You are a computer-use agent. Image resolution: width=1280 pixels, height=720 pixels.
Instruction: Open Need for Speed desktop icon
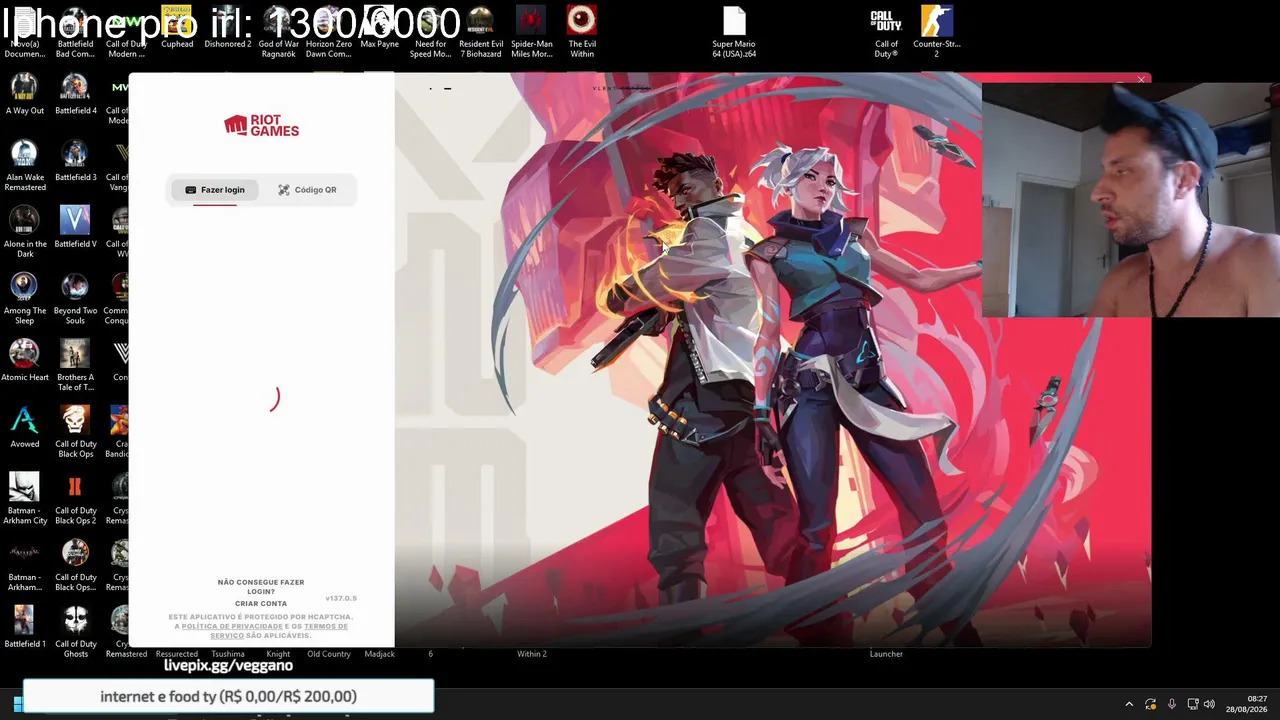coord(430,32)
